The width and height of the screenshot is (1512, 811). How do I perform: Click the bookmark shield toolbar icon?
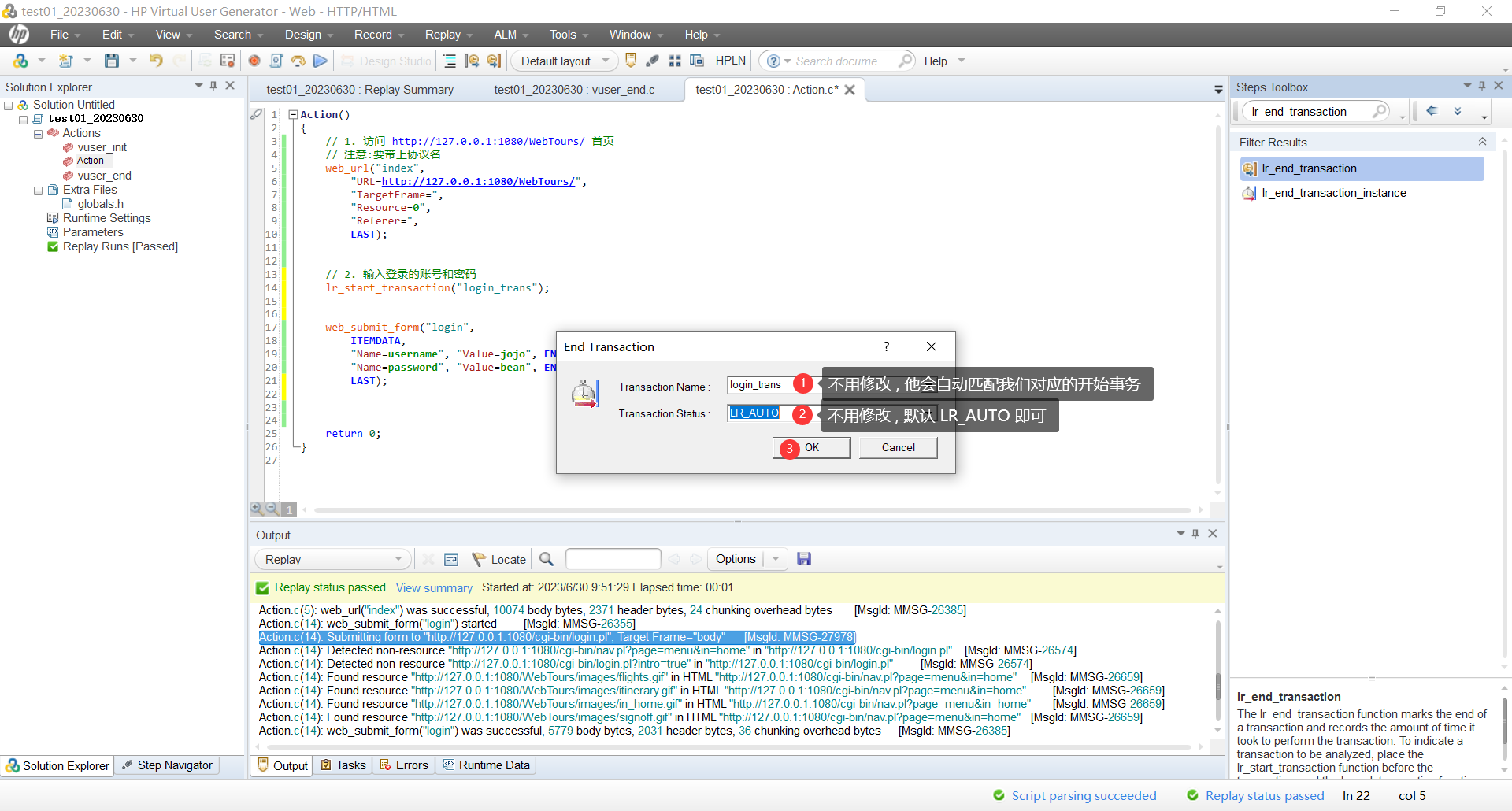click(631, 61)
